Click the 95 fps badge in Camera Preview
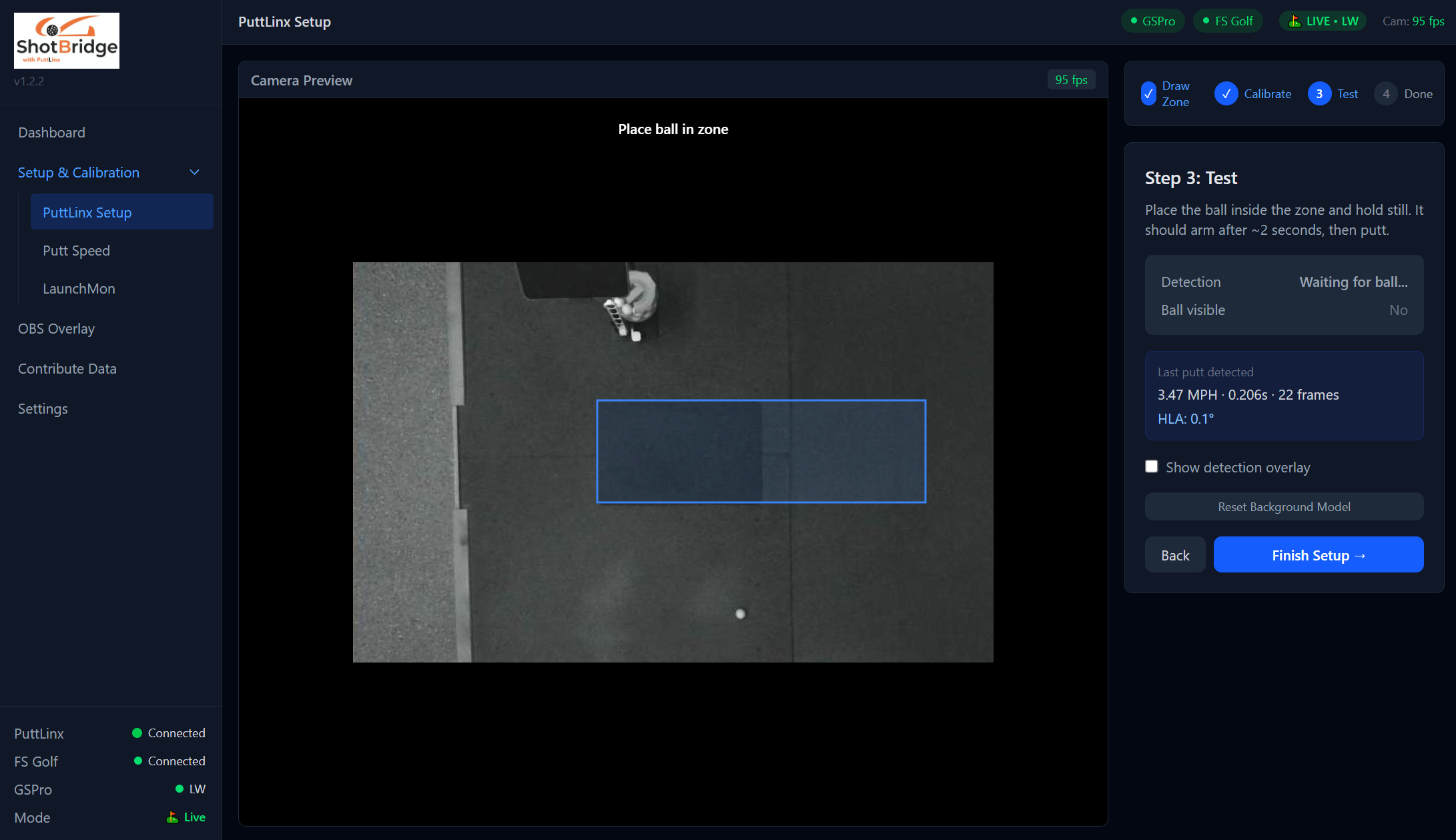1456x840 pixels. pyautogui.click(x=1071, y=79)
